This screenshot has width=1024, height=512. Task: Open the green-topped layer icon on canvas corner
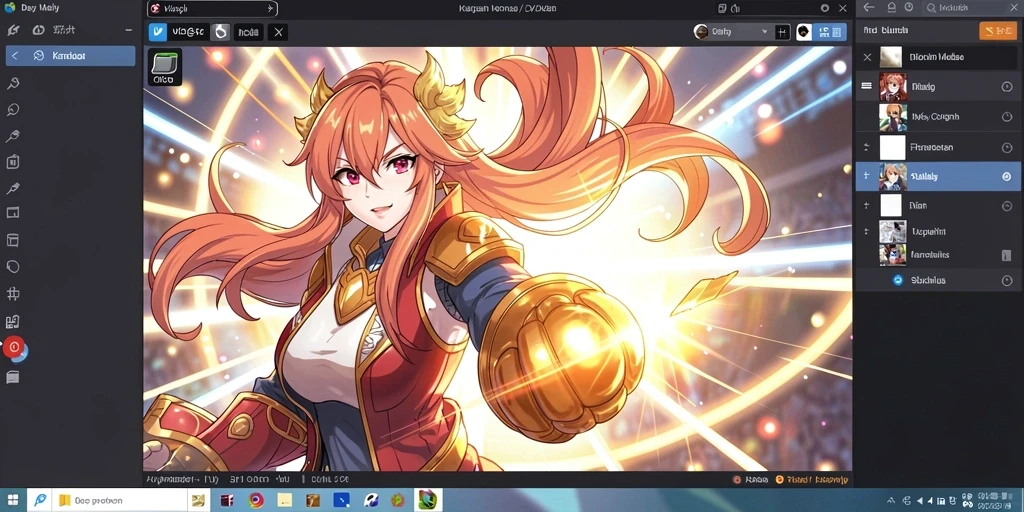tap(163, 67)
